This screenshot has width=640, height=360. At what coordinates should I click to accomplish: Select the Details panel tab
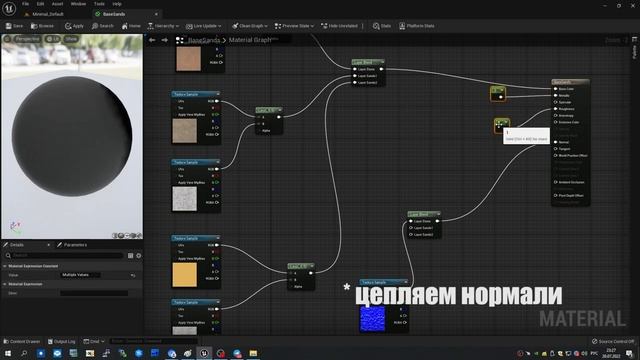point(16,245)
